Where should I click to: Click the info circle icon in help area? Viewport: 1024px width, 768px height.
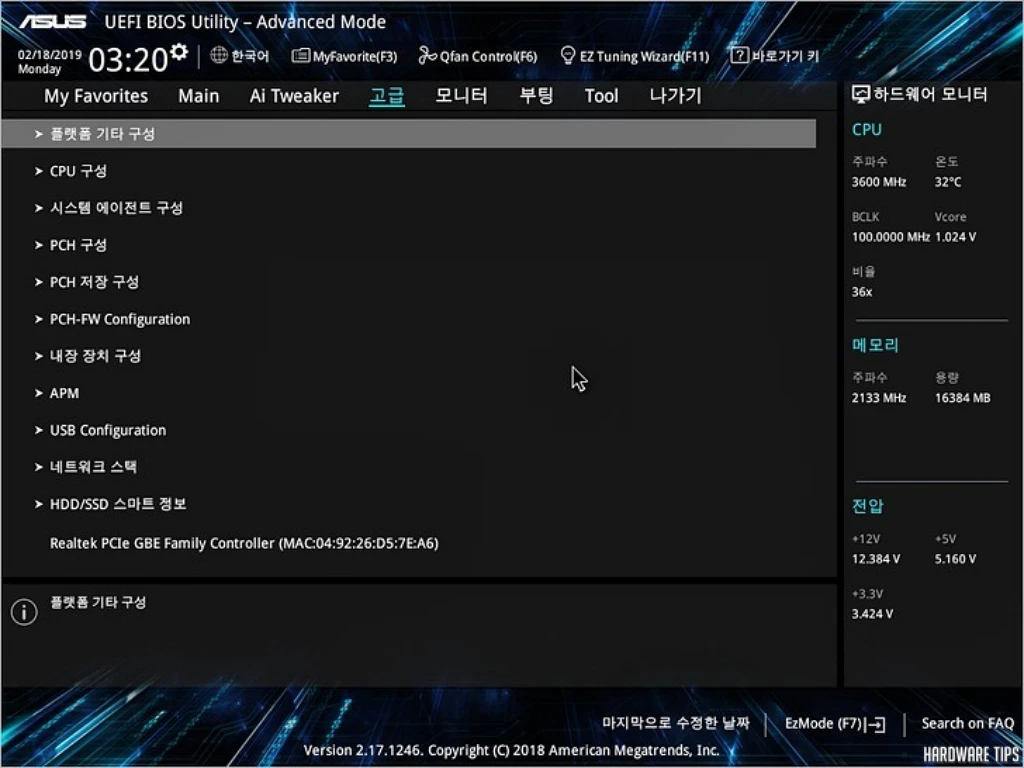(24, 612)
